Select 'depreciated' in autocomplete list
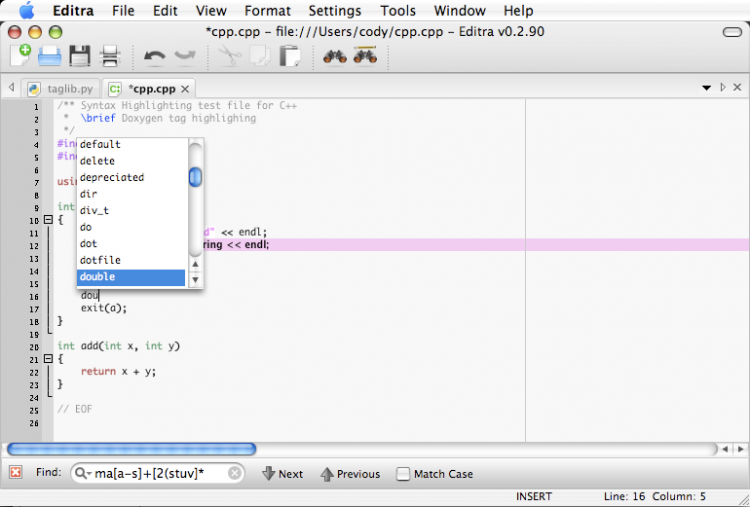The image size is (750, 507). (131, 177)
